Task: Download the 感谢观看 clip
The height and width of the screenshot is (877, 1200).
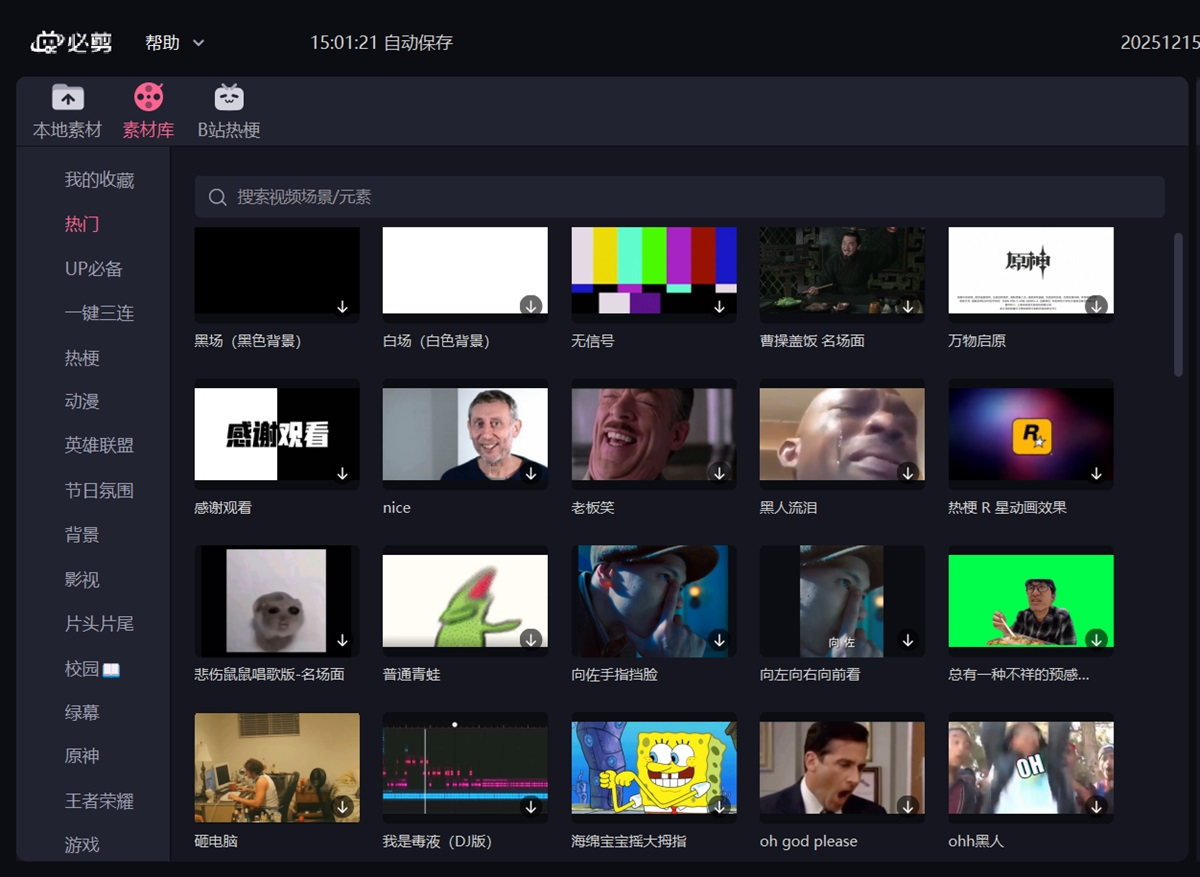Action: coord(342,473)
